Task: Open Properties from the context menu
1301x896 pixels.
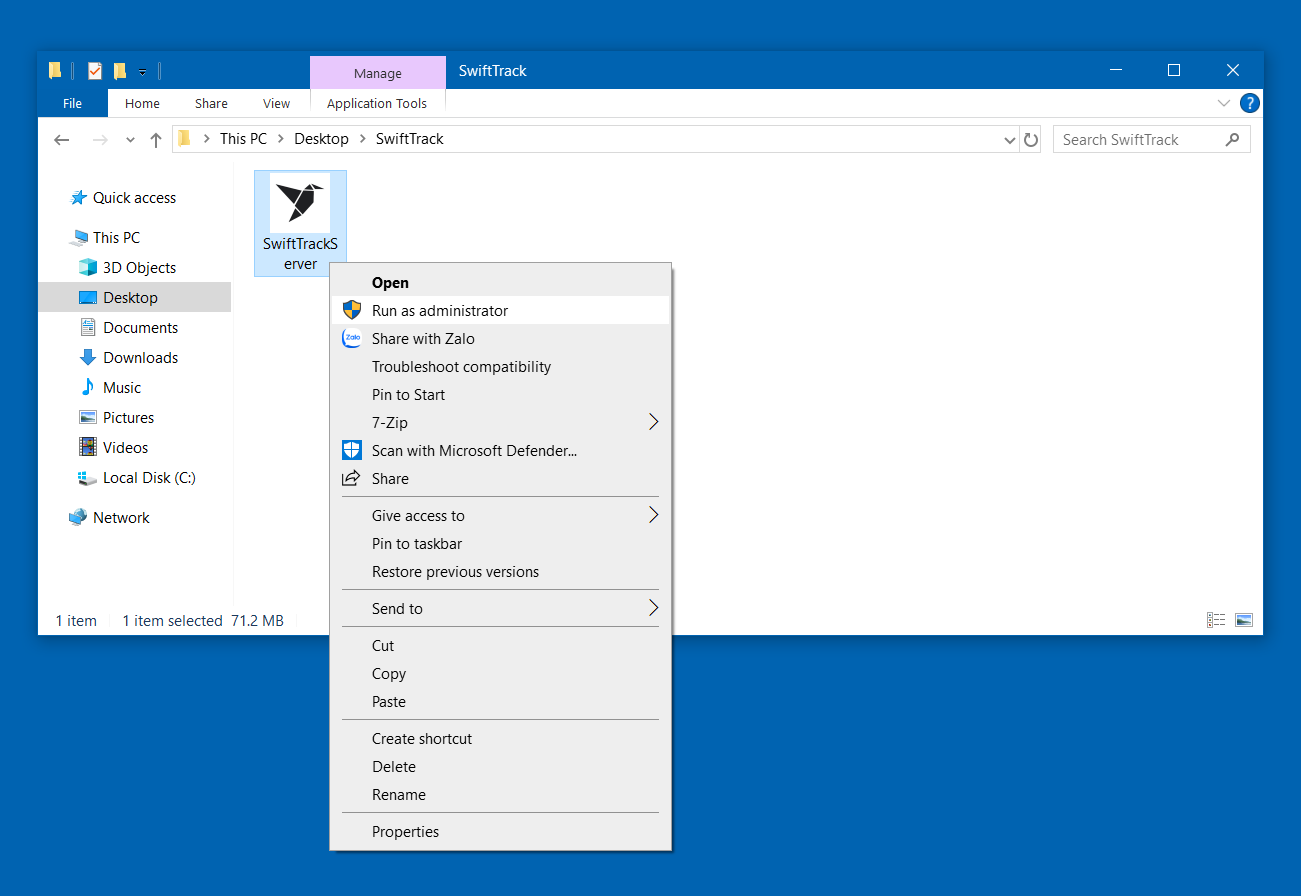Action: pyautogui.click(x=500, y=832)
